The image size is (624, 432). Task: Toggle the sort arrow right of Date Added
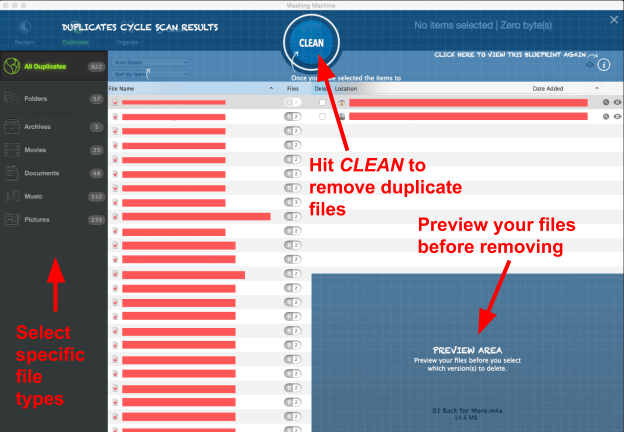pyautogui.click(x=597, y=88)
